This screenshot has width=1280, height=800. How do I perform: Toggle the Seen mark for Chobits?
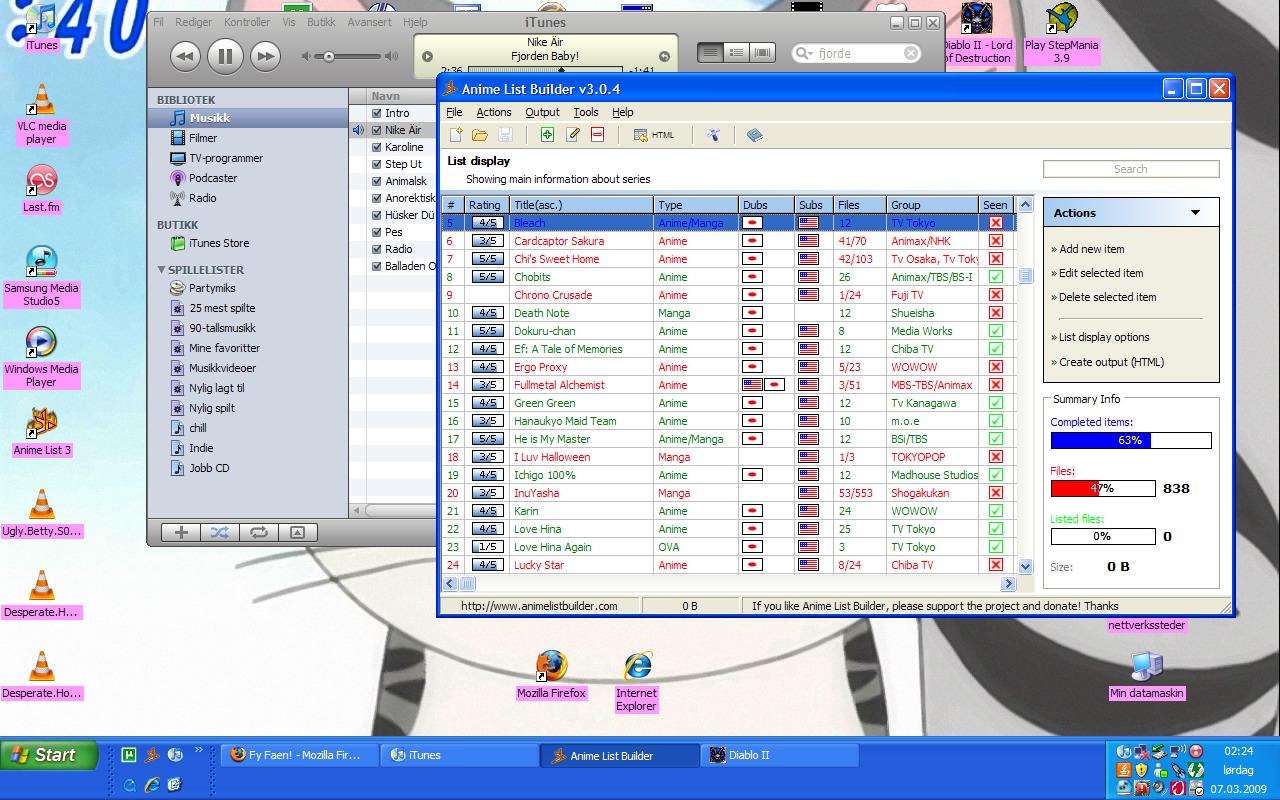click(995, 277)
